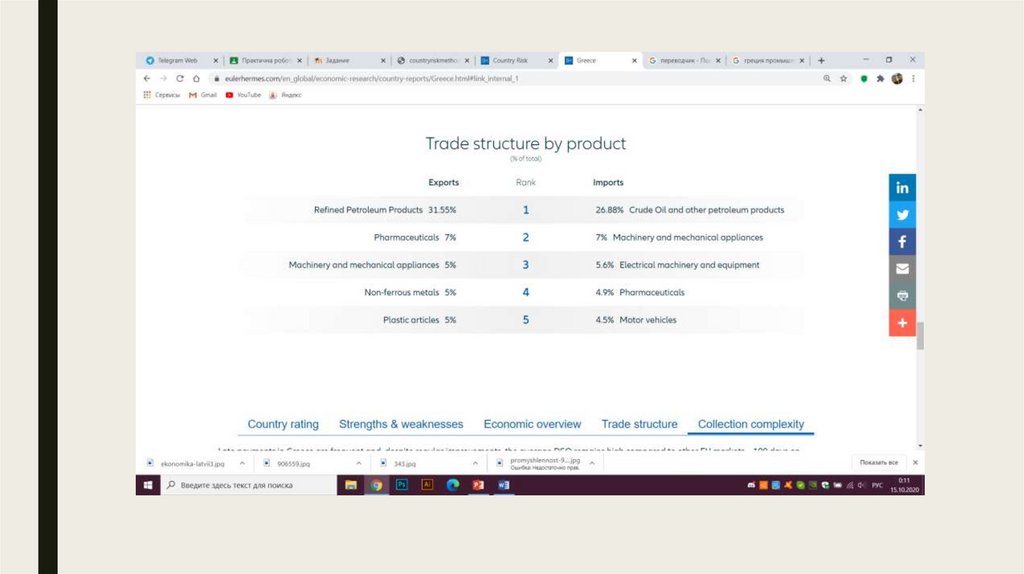Open Chrome three-dot menu
The width and height of the screenshot is (1024, 574).
913,78
